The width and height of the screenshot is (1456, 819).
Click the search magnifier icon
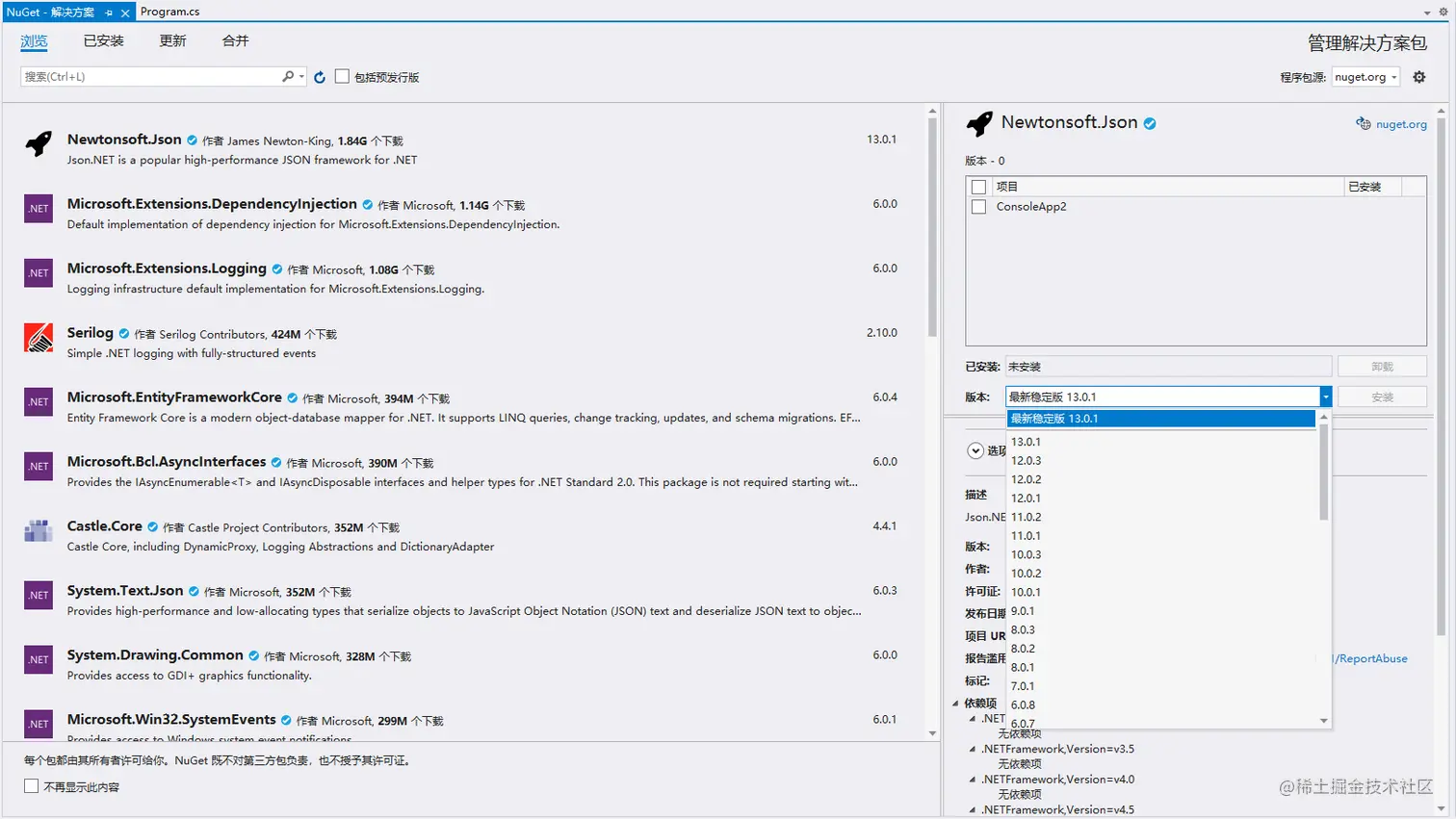coord(288,76)
